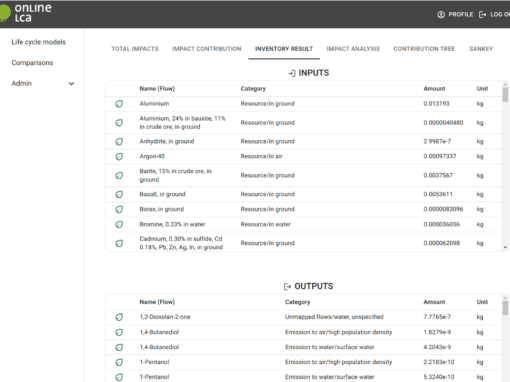The width and height of the screenshot is (510, 382).
Task: Select the Argon-40 flow name
Action: (x=152, y=156)
